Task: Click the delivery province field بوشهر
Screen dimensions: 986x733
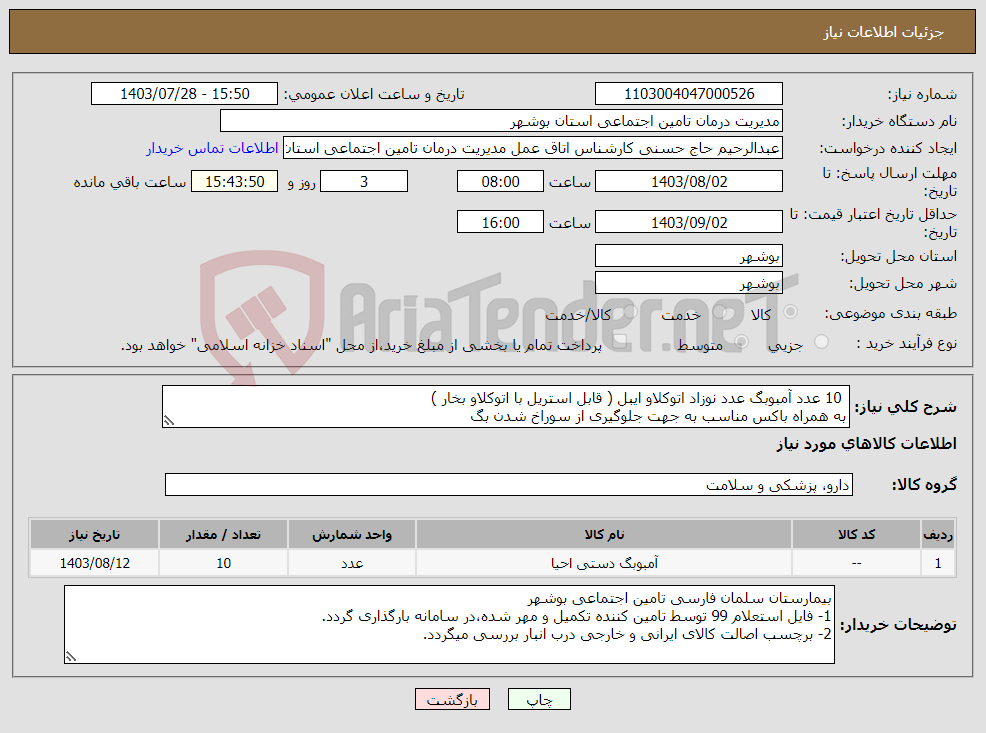Action: (x=689, y=256)
